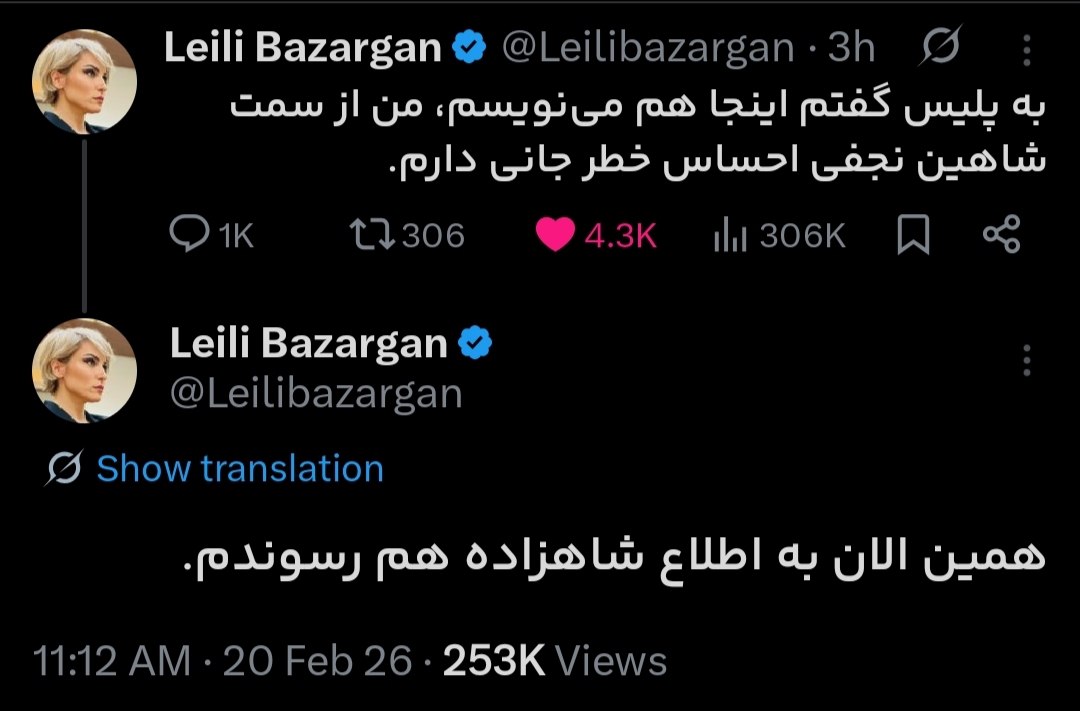The width and height of the screenshot is (1080, 711).
Task: Open view analytics bar chart icon
Action: click(x=729, y=235)
